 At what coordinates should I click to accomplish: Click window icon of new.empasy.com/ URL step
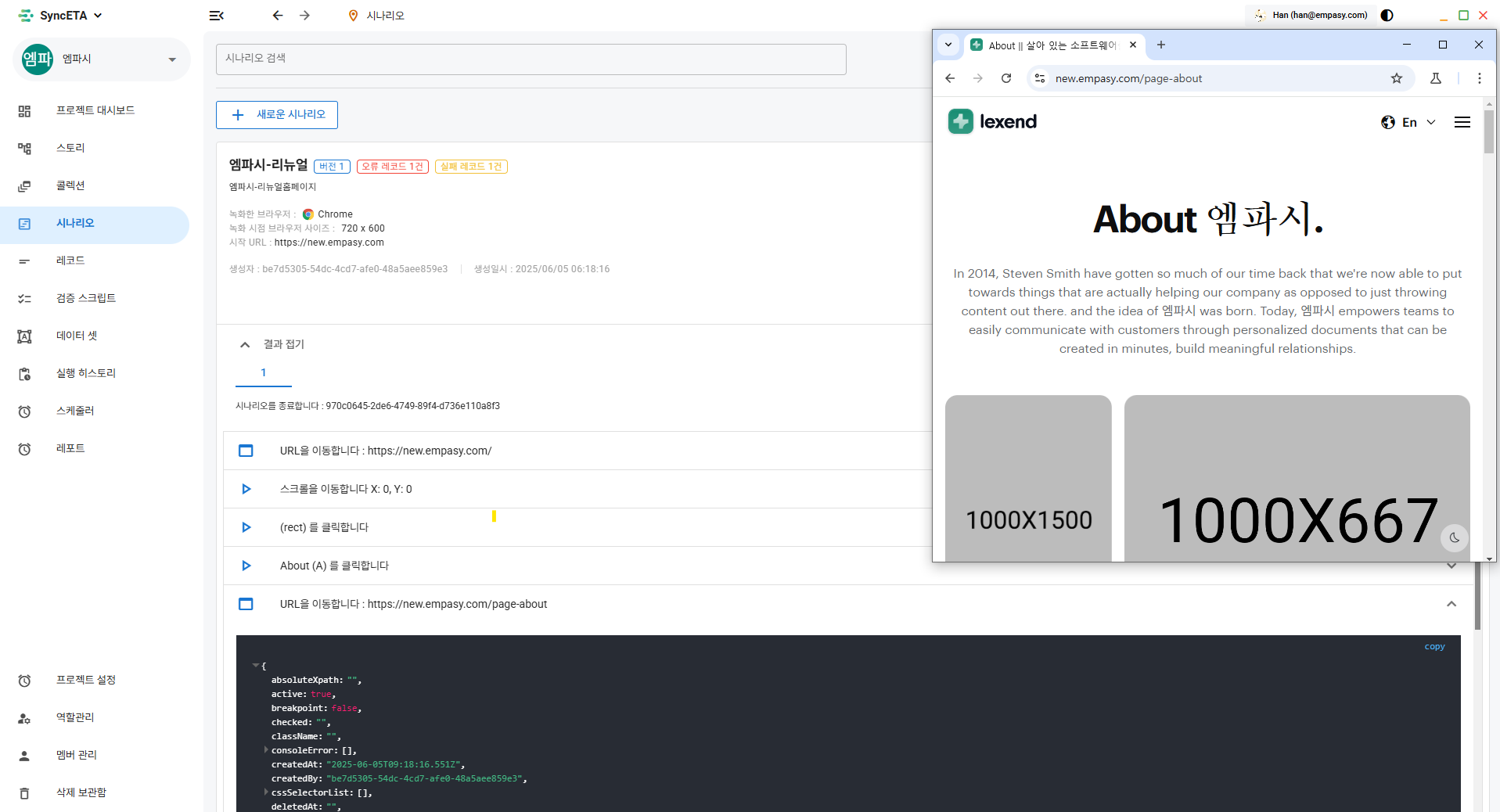click(246, 451)
